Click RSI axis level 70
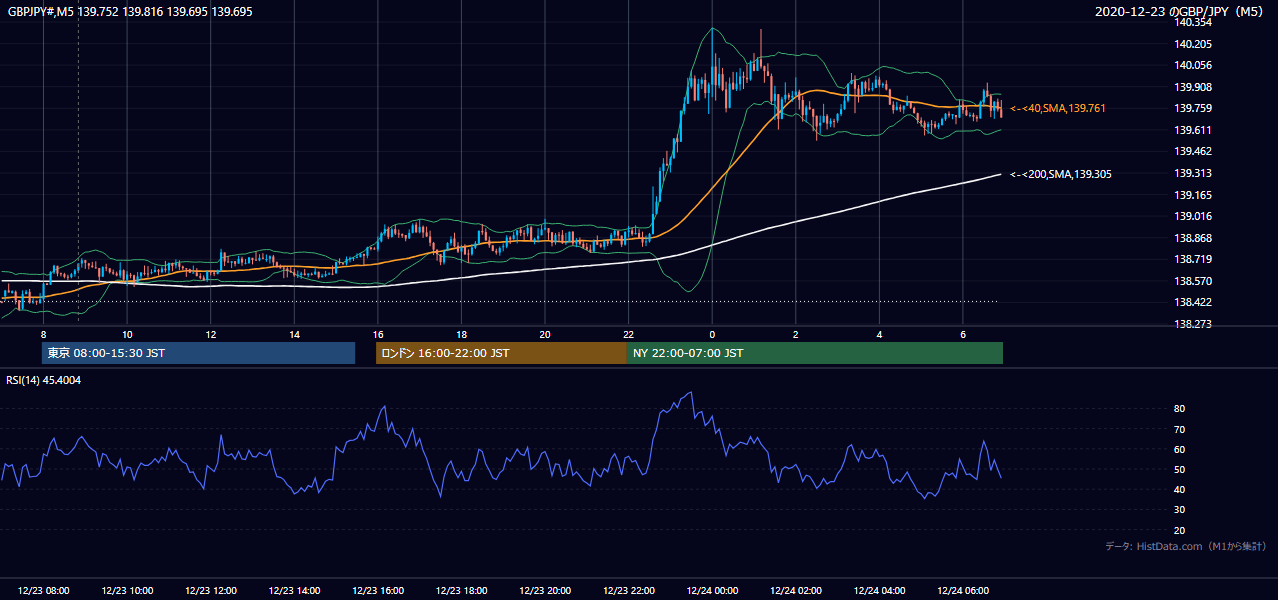This screenshot has height=600, width=1278. [x=1180, y=429]
